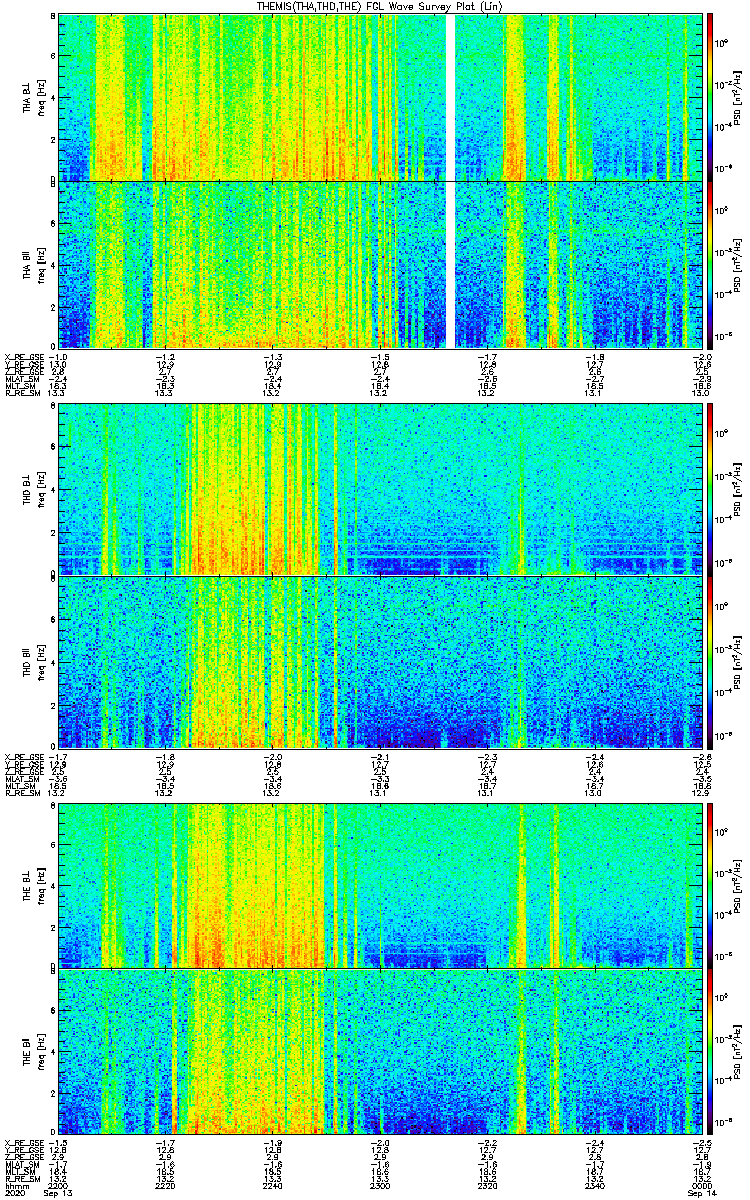
Task: Click the THD B-perpendicular PSD color bar
Action: [x=709, y=489]
